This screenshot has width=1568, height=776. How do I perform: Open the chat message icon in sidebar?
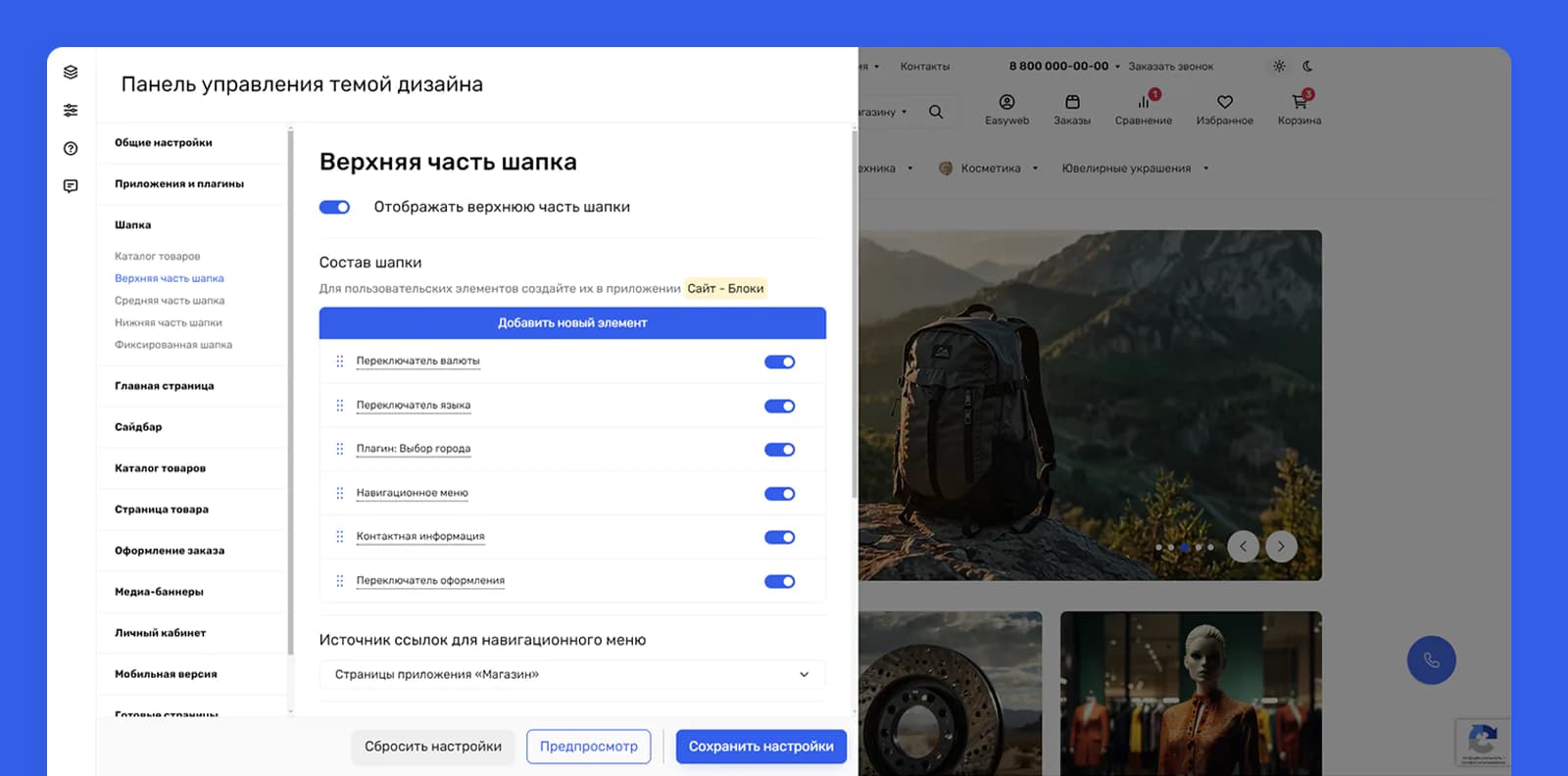71,186
